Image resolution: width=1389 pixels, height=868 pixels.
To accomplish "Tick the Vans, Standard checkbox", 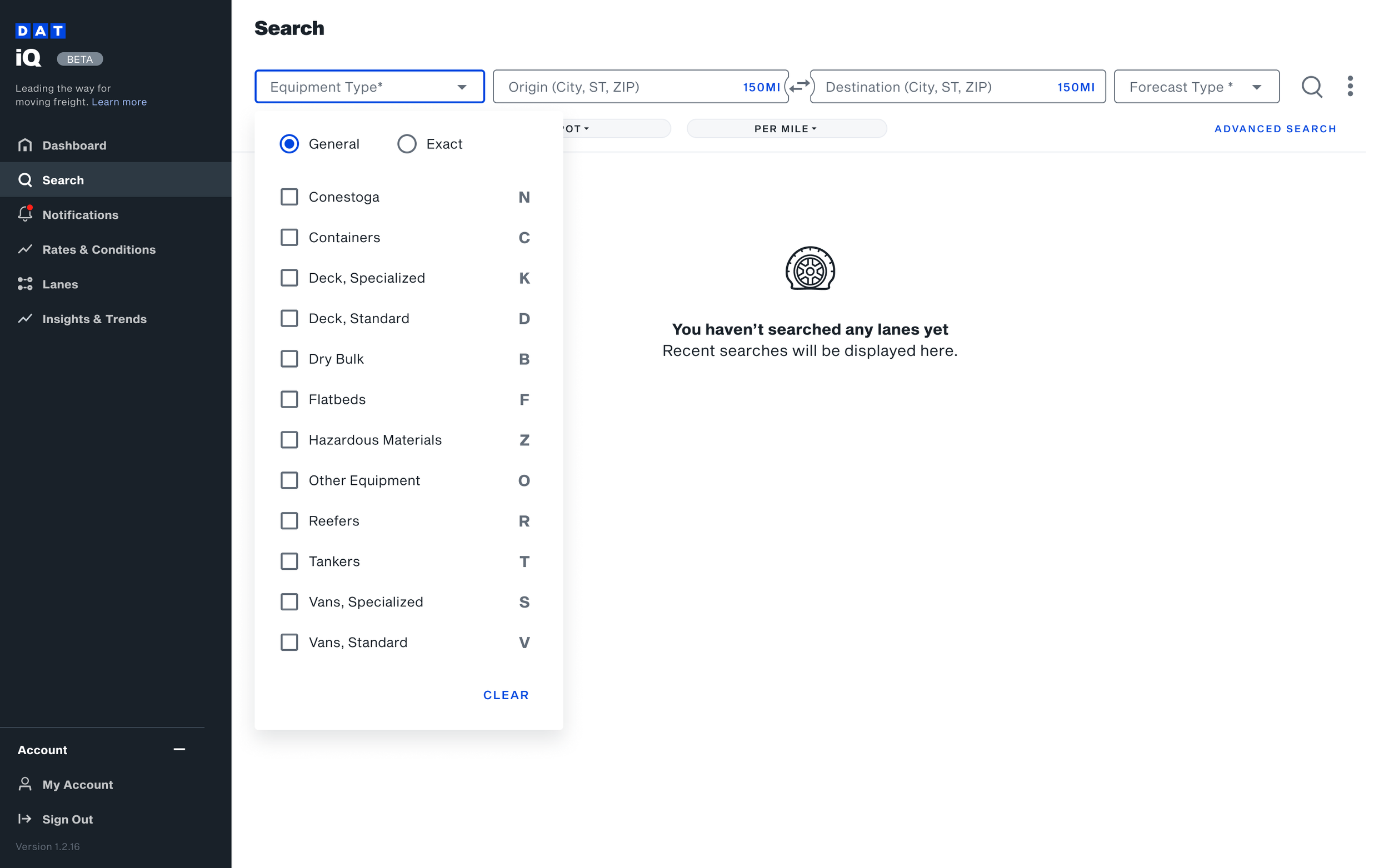I will (x=289, y=642).
